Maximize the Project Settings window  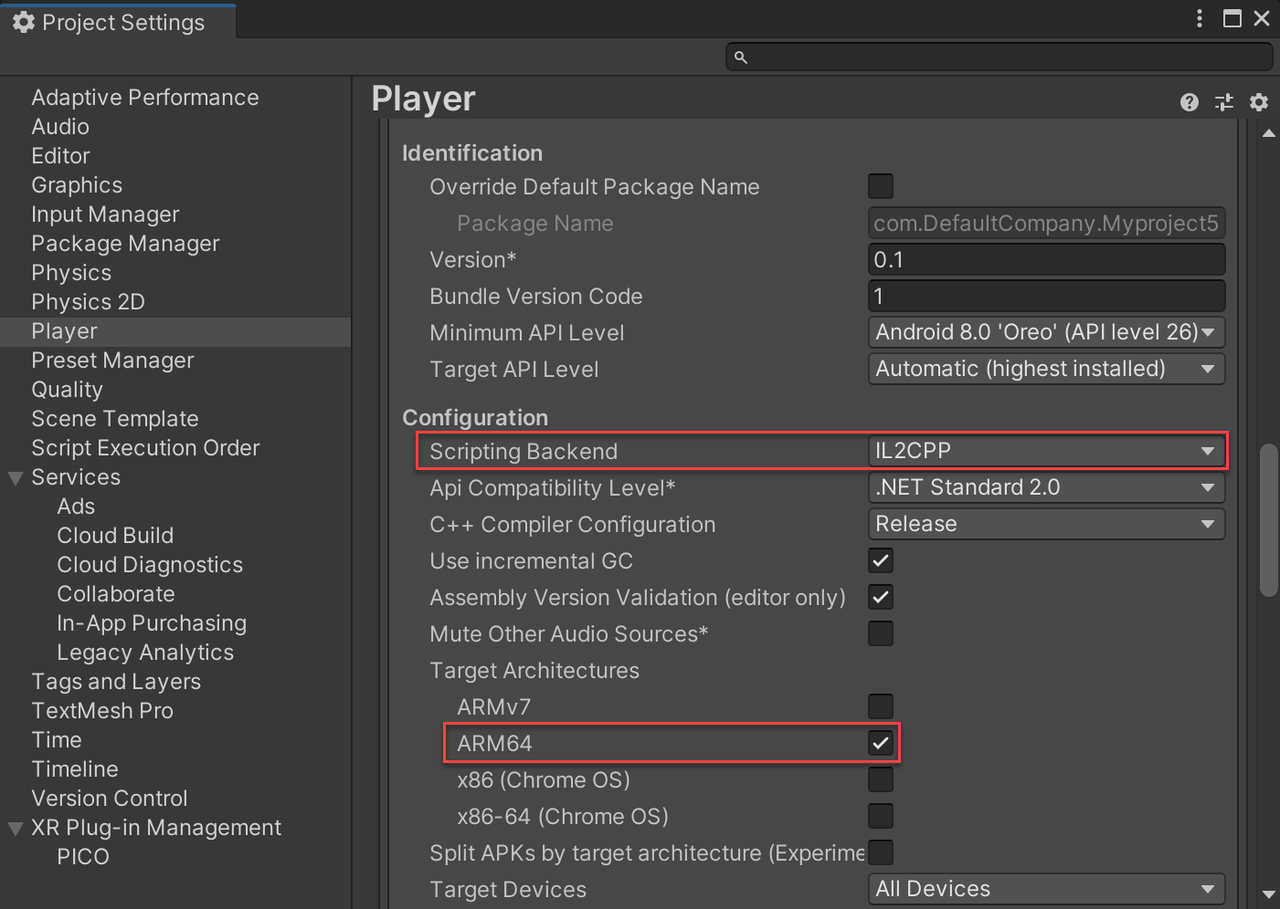pyautogui.click(x=1232, y=19)
